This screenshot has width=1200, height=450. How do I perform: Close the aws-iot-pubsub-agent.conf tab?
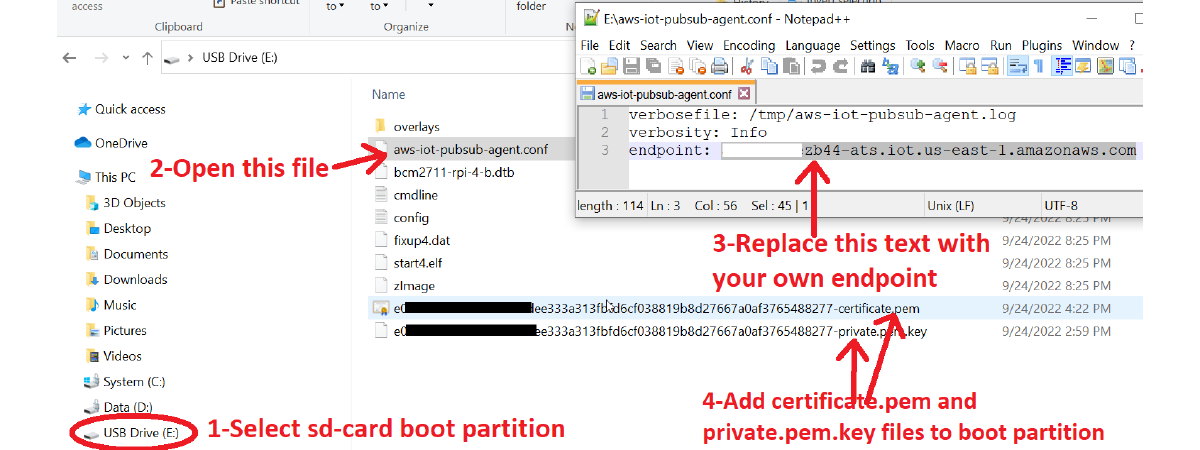pos(745,94)
